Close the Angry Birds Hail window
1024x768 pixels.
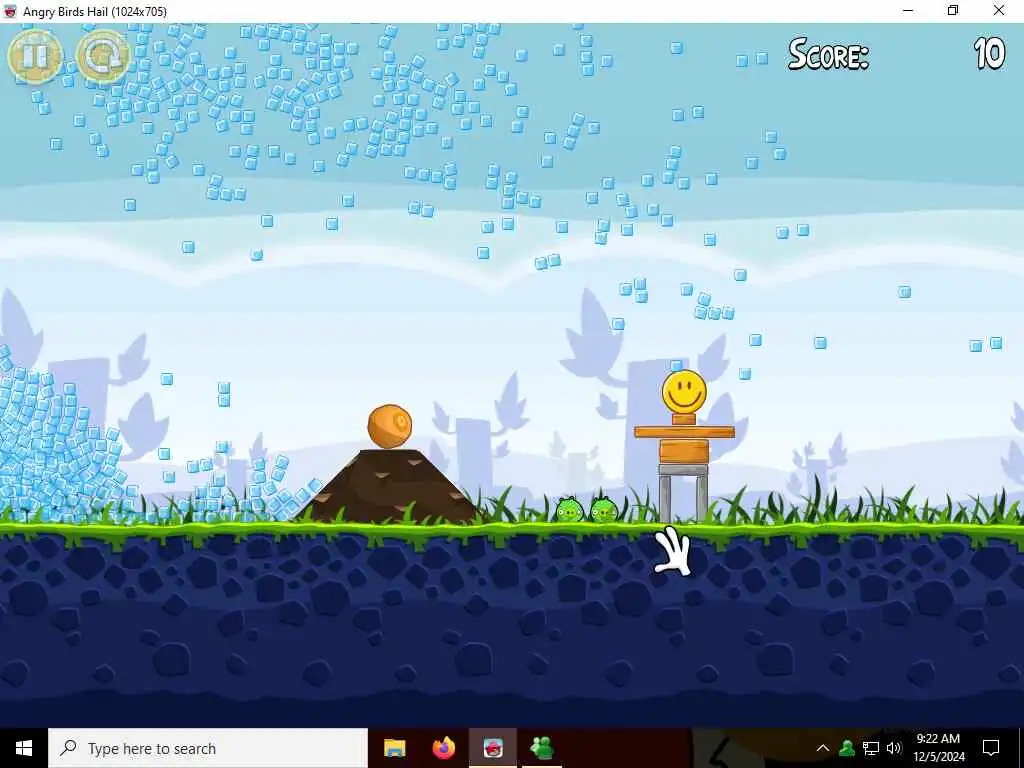pyautogui.click(x=999, y=11)
